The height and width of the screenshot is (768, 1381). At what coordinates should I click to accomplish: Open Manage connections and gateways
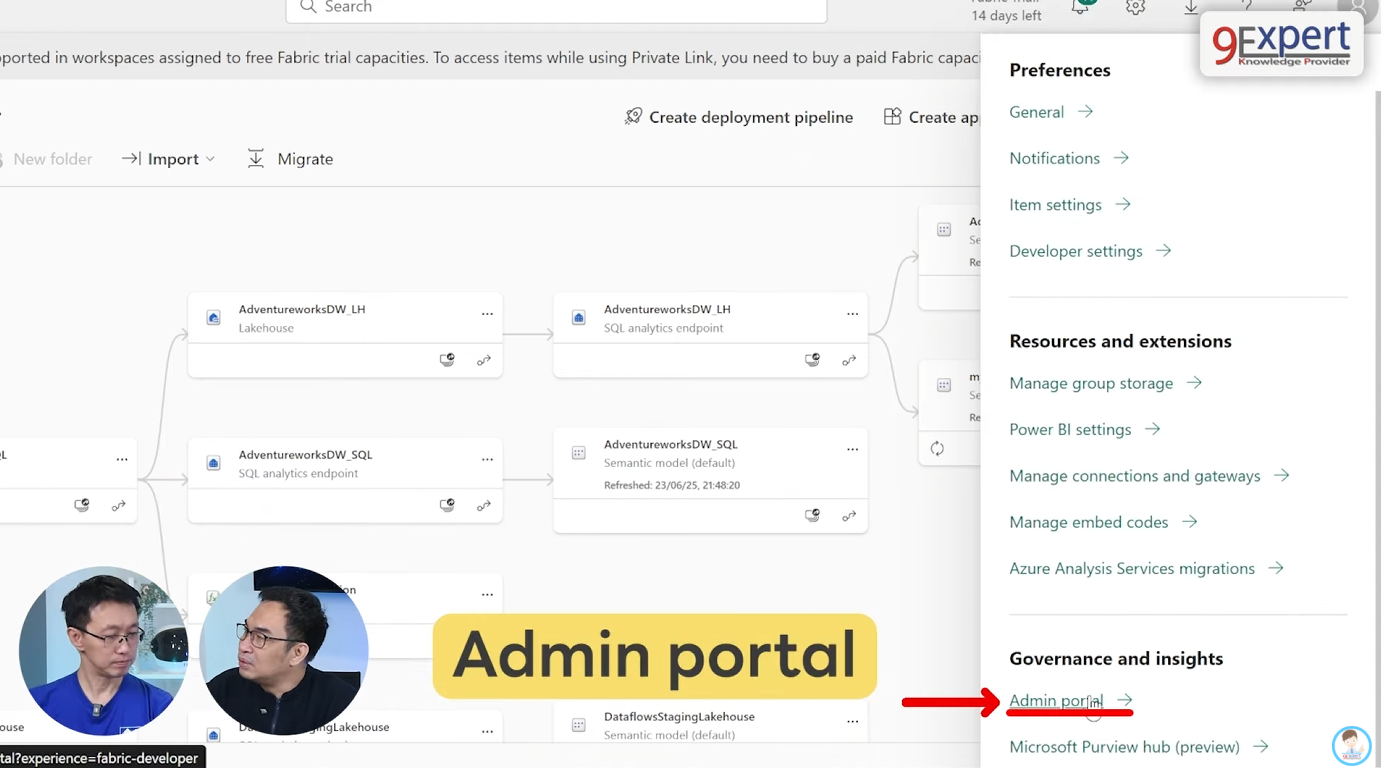click(x=1135, y=475)
